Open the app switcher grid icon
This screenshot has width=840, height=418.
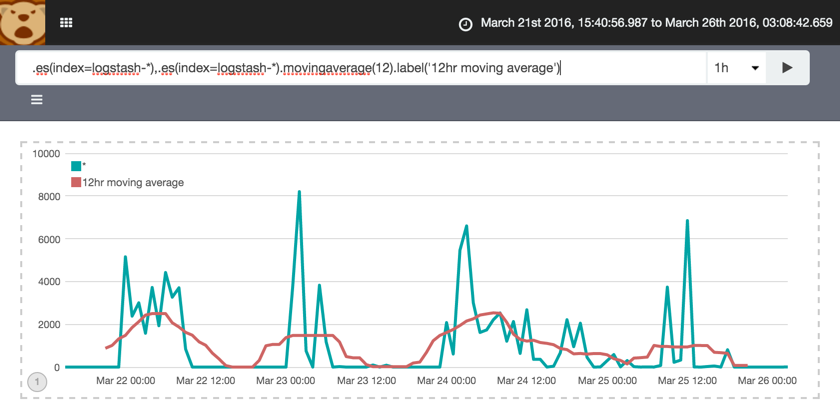pos(66,22)
